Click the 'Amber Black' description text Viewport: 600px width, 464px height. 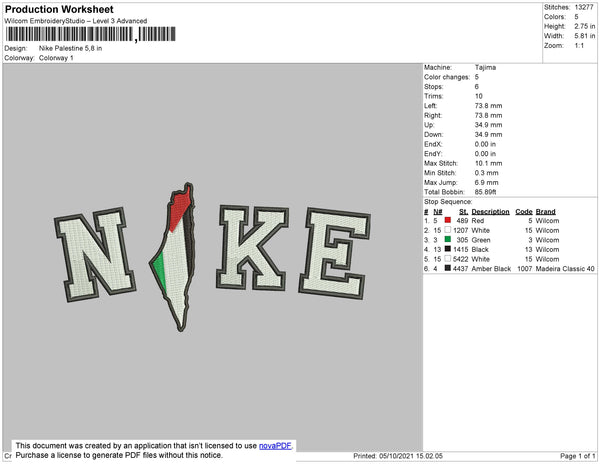point(491,269)
